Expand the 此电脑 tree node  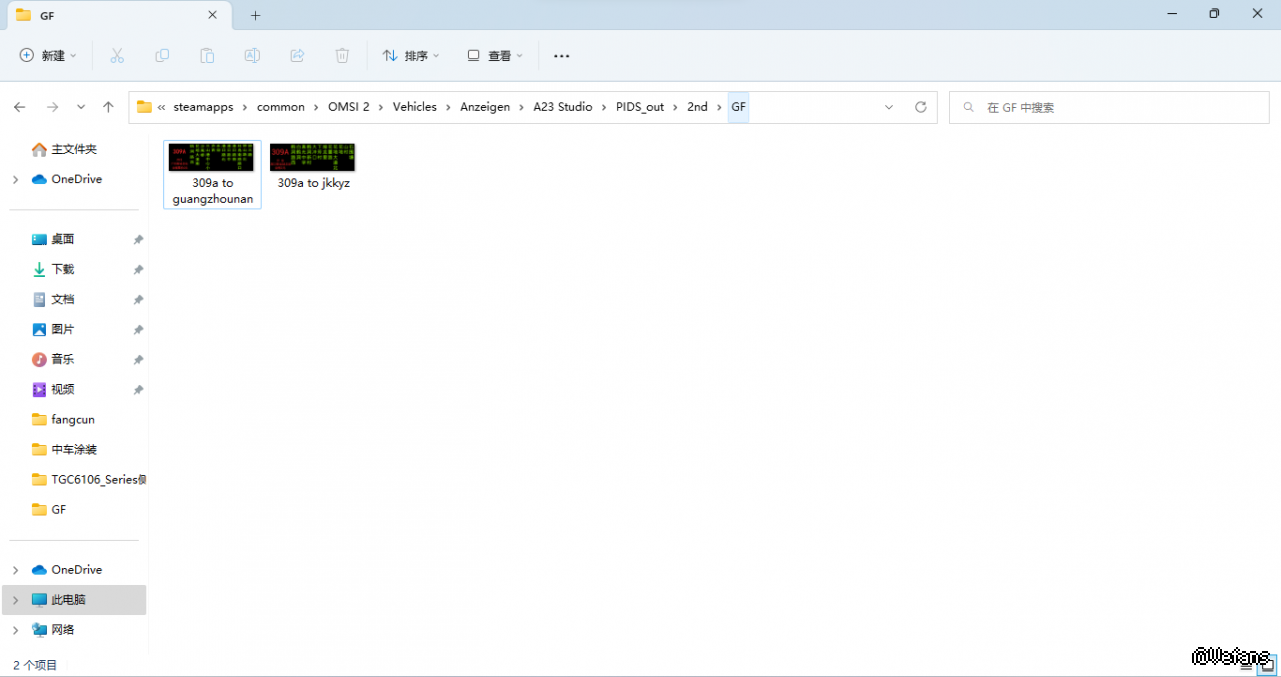coord(15,600)
